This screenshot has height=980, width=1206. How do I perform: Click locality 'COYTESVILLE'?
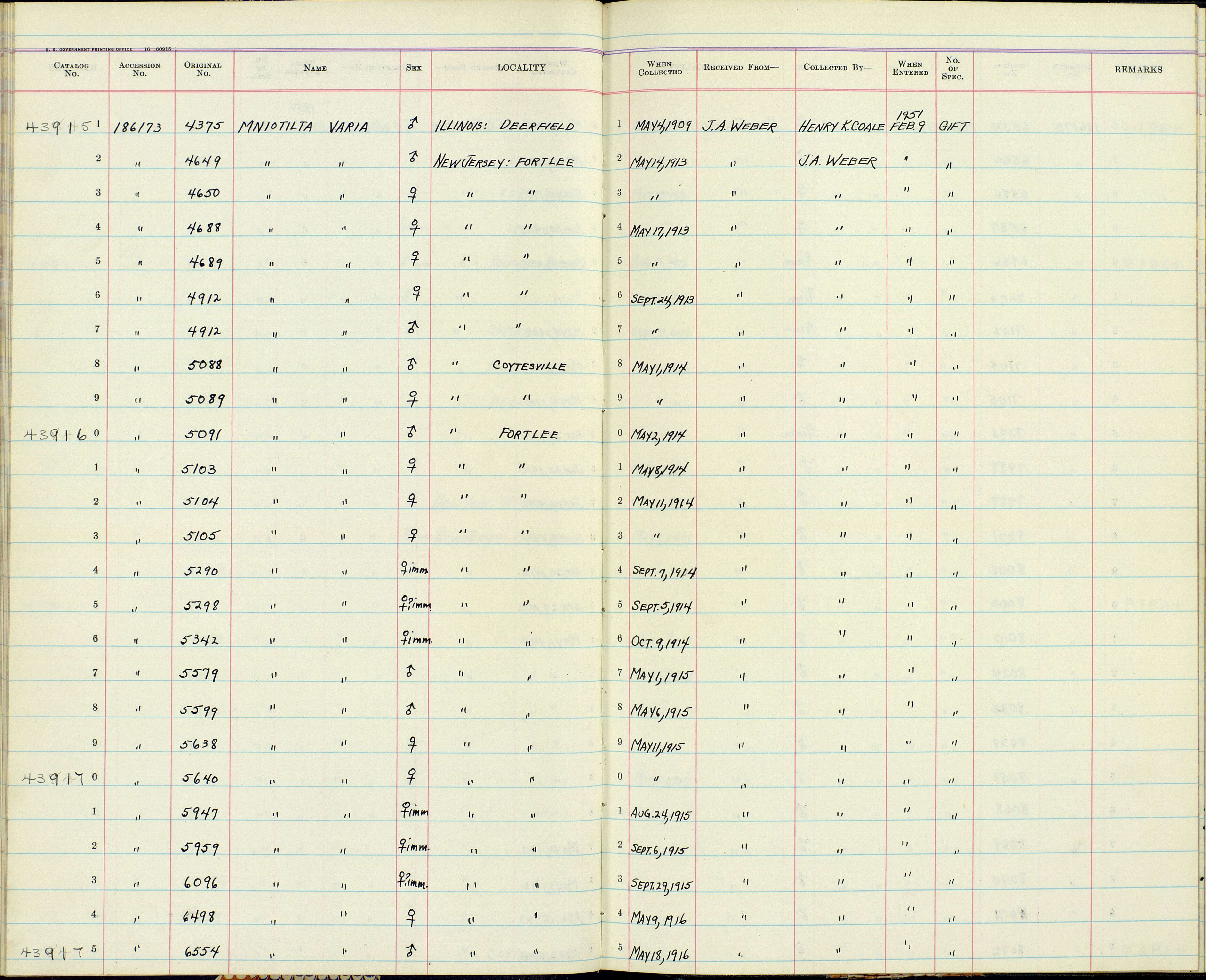tap(529, 366)
